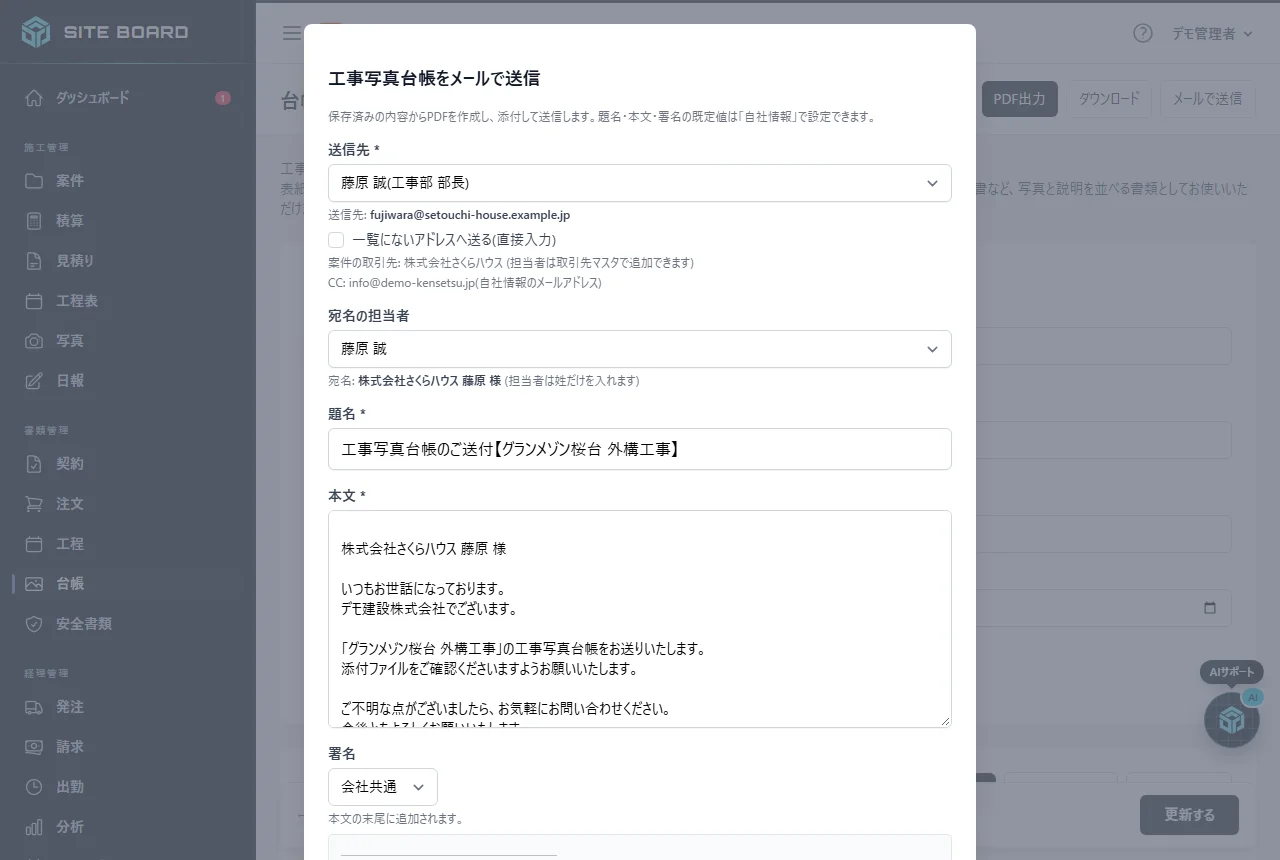Click the 請求 banknote icon
Screen dimensions: 1280x860
coord(34,747)
